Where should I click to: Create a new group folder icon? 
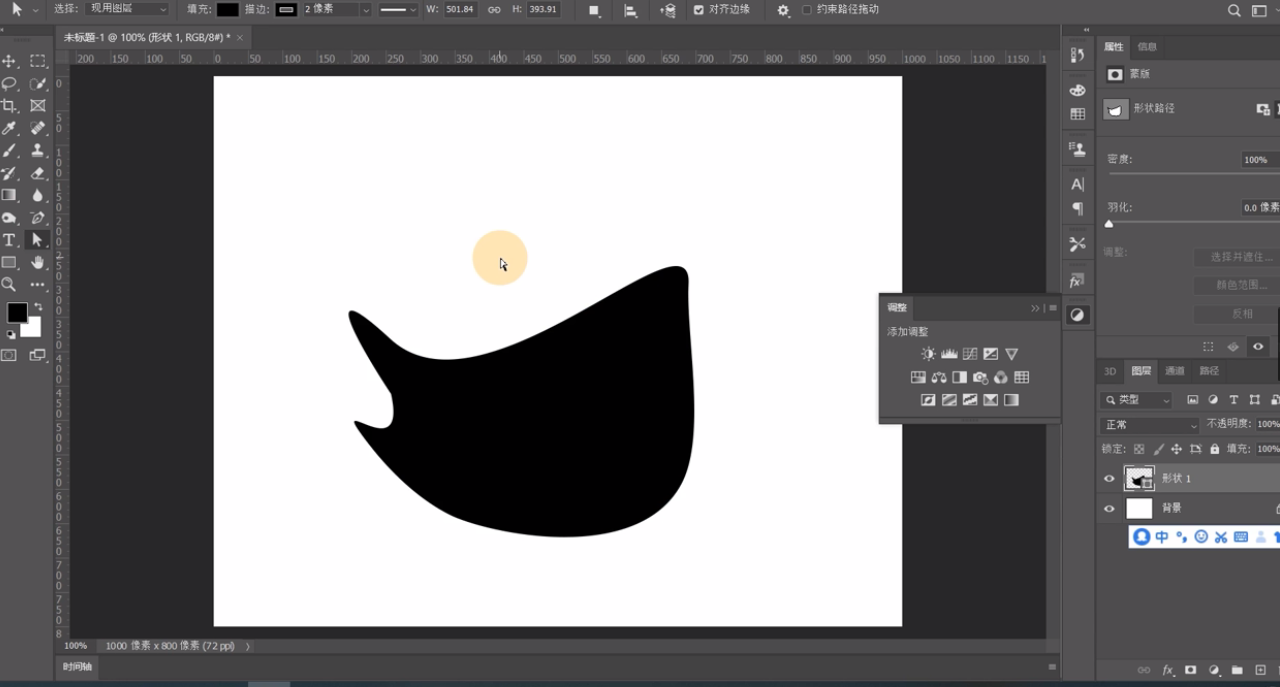tap(1237, 670)
